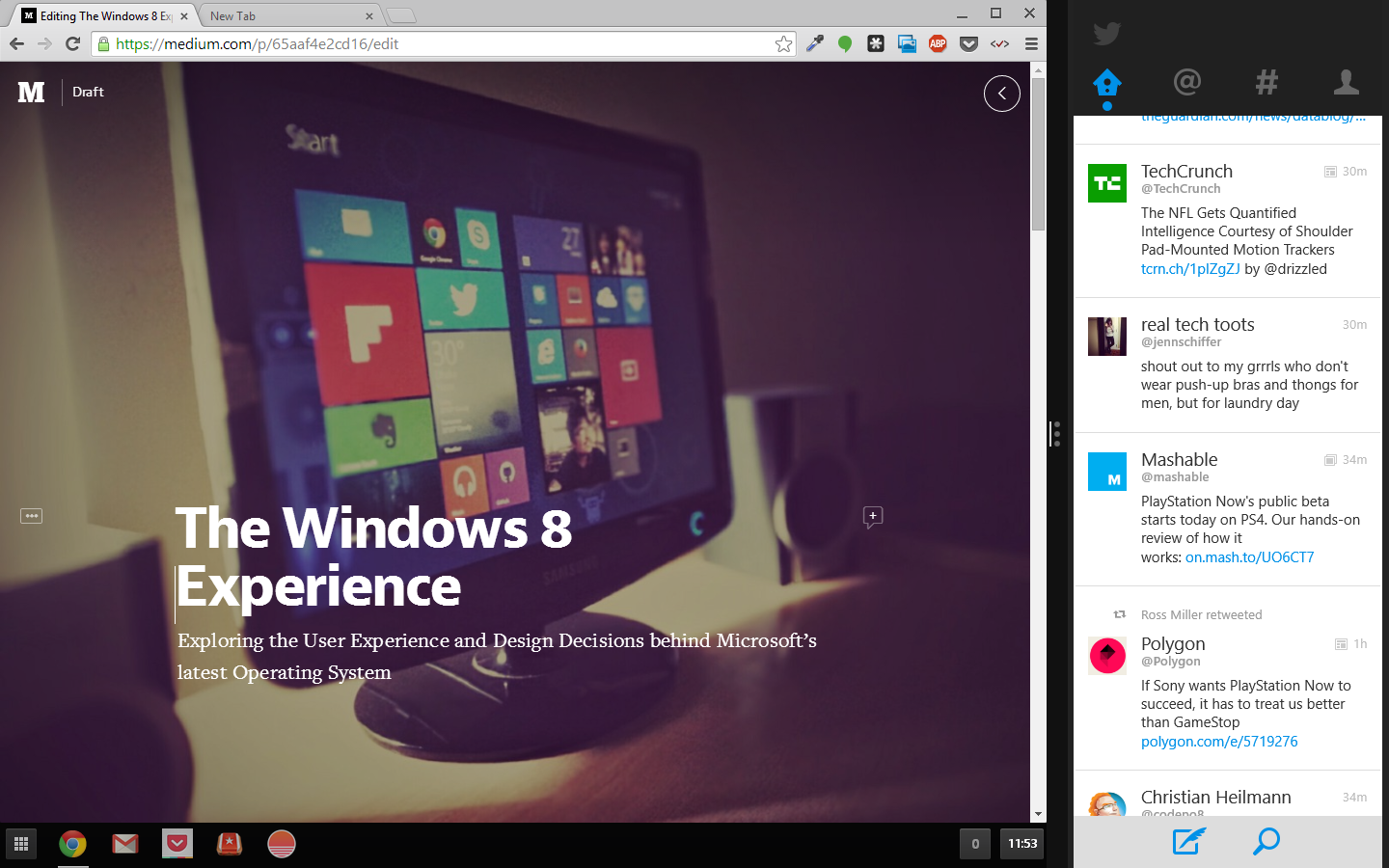Reload the Medium page
Screen dimensions: 1389x868
72,43
